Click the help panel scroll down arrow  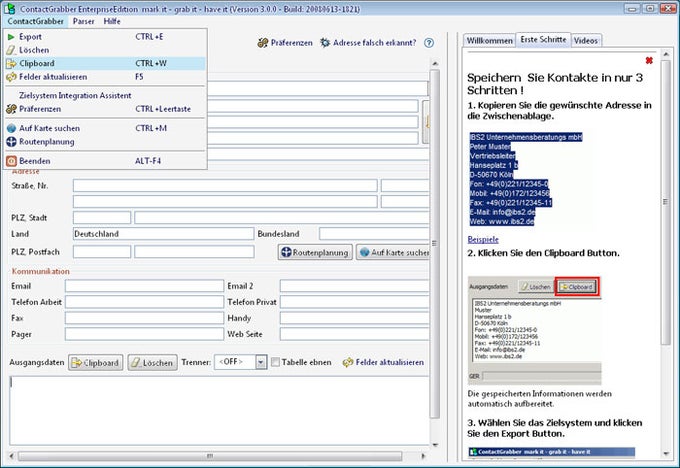[x=666, y=454]
